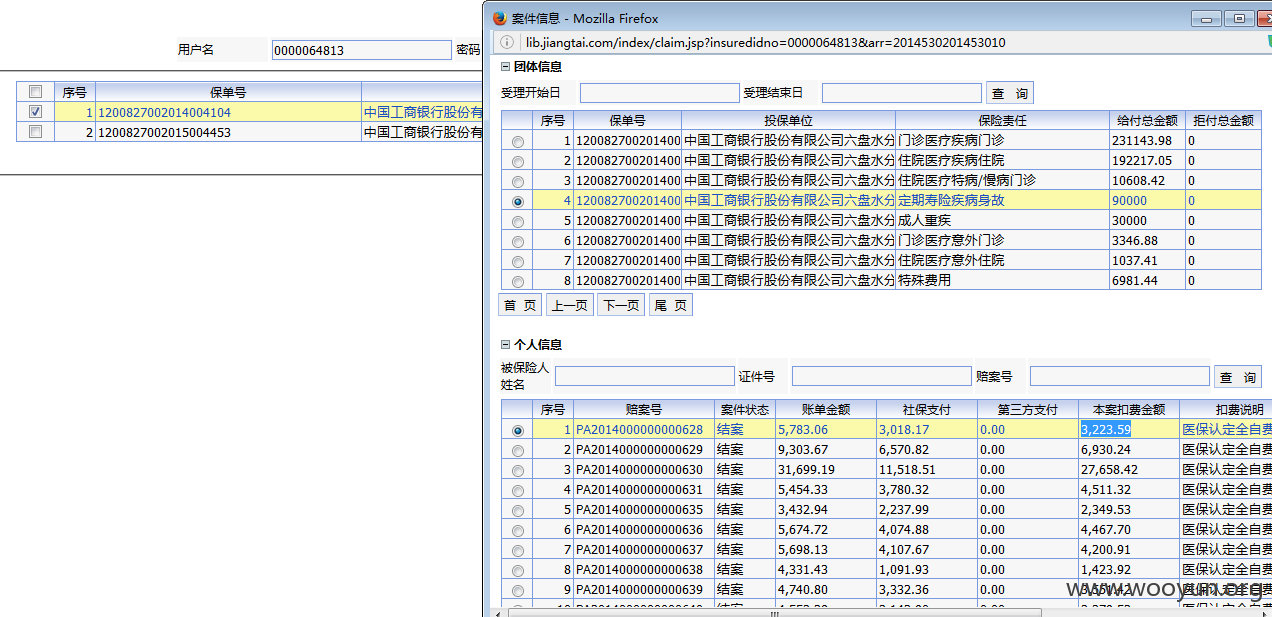Click claim number PA2014000000000639
Screen dimensions: 1272x617
639,590
